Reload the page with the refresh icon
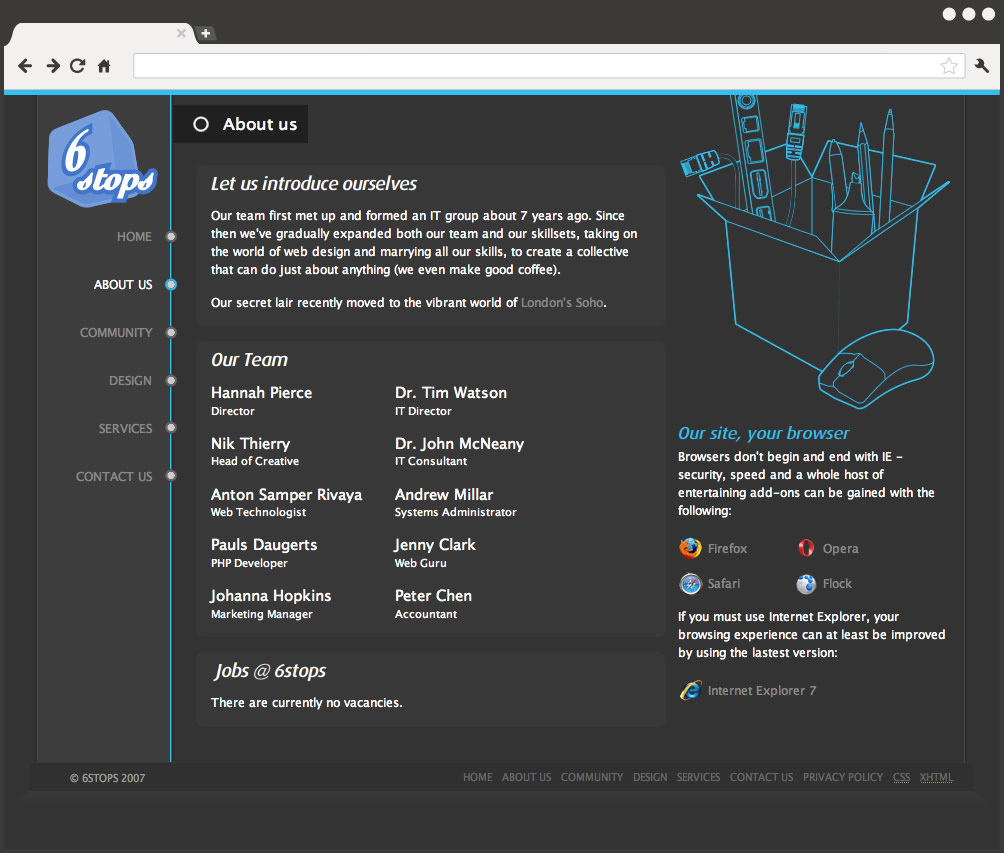1004x853 pixels. (x=78, y=66)
